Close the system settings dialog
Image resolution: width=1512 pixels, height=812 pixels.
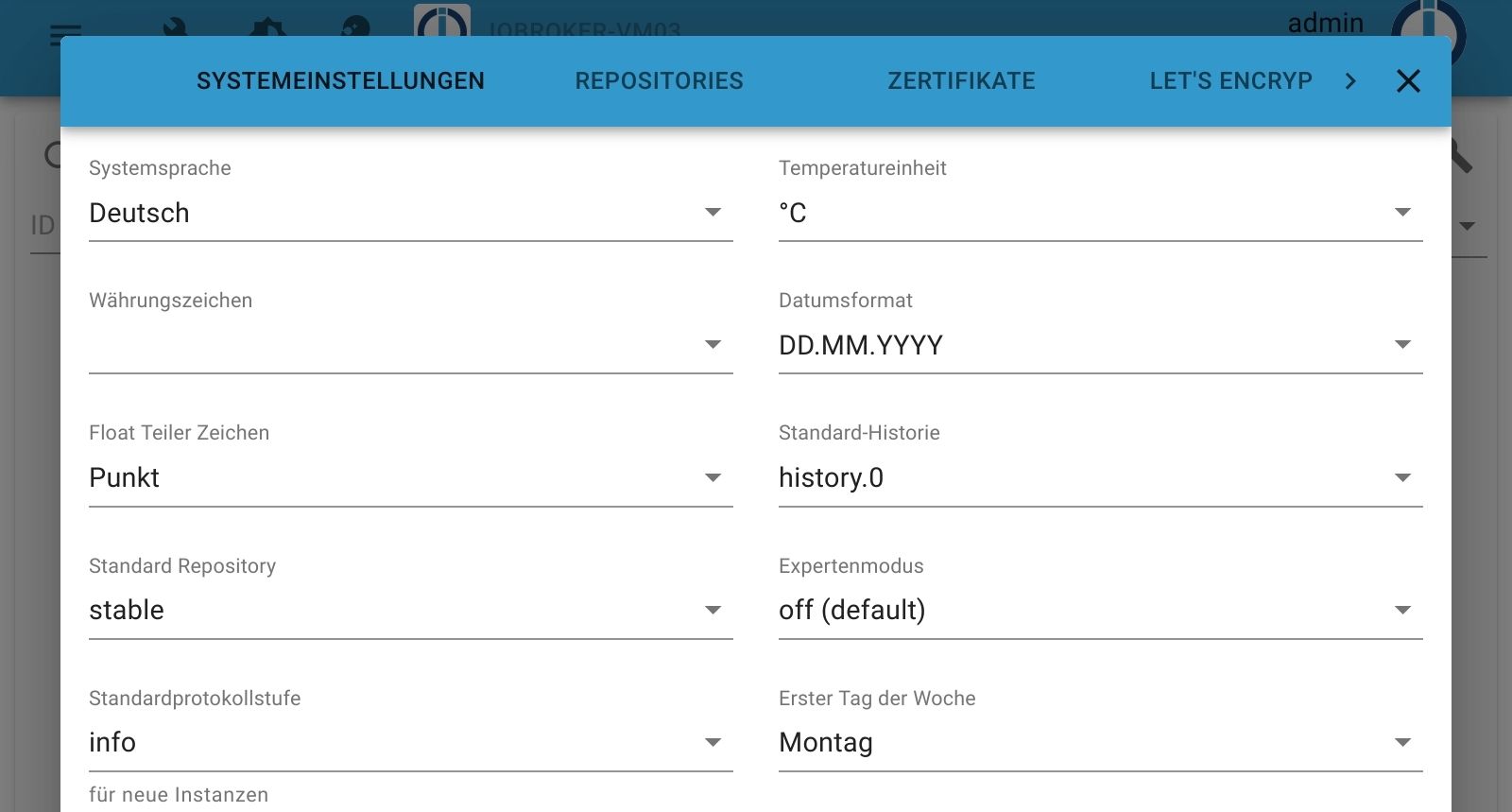click(x=1408, y=81)
